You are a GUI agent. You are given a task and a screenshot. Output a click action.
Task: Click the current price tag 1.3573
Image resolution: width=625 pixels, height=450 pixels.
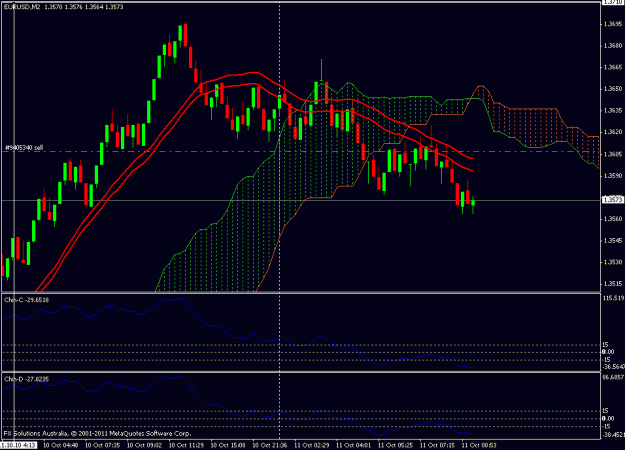pos(613,200)
